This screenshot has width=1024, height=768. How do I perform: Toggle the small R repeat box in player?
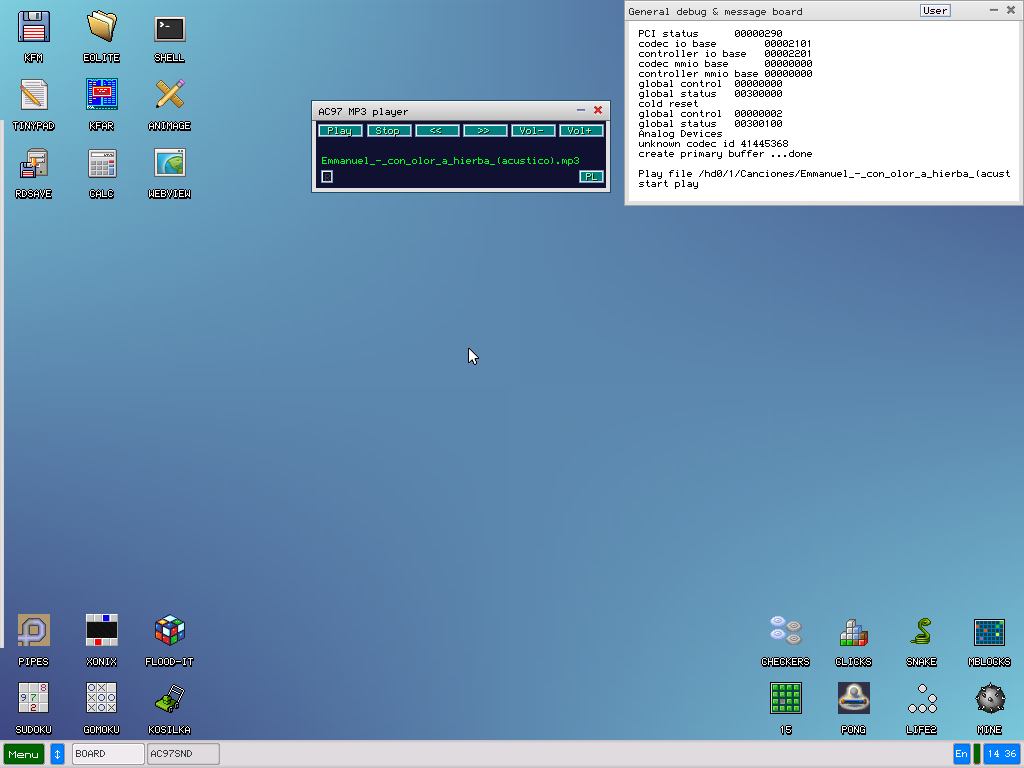(x=327, y=177)
